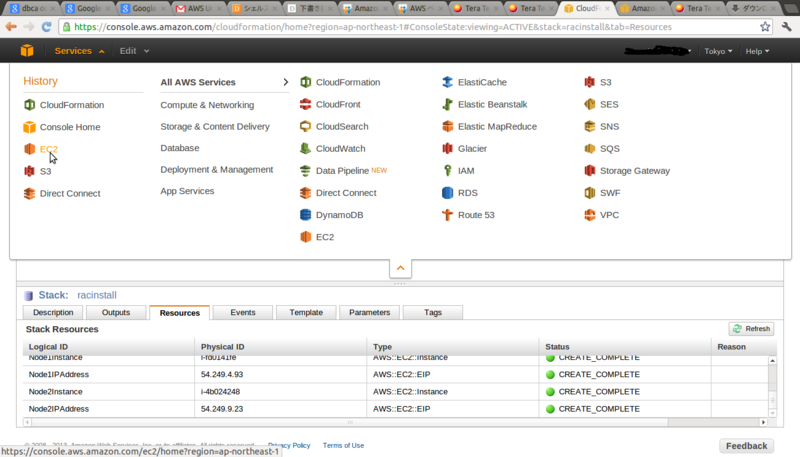The width and height of the screenshot is (800, 457).
Task: Open the Help dropdown menu
Action: [x=757, y=51]
